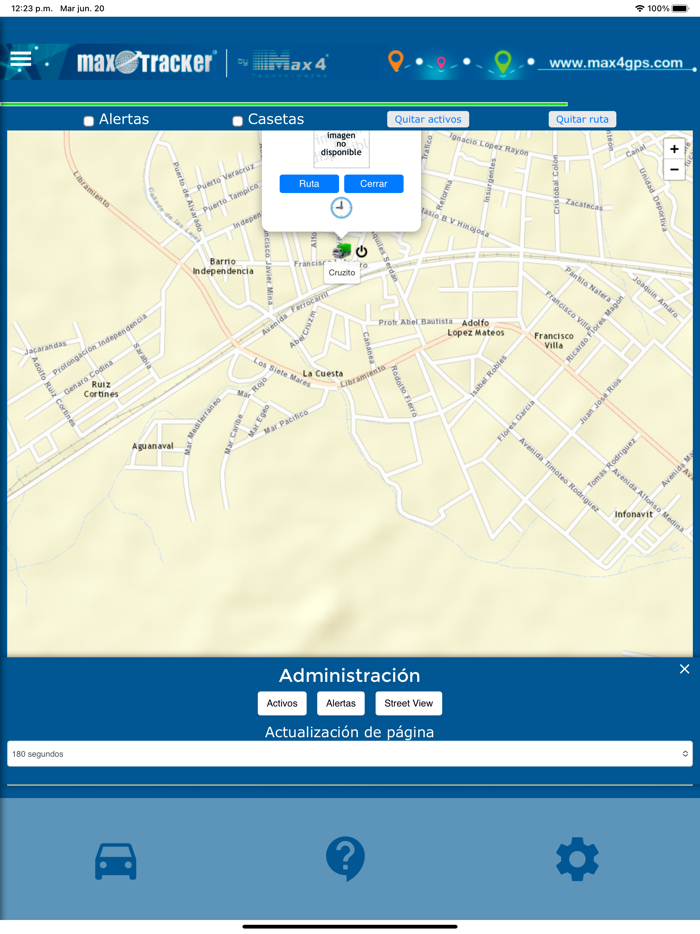This screenshot has height=934, width=700.
Task: Click the Ruta button in popup
Action: (x=309, y=183)
